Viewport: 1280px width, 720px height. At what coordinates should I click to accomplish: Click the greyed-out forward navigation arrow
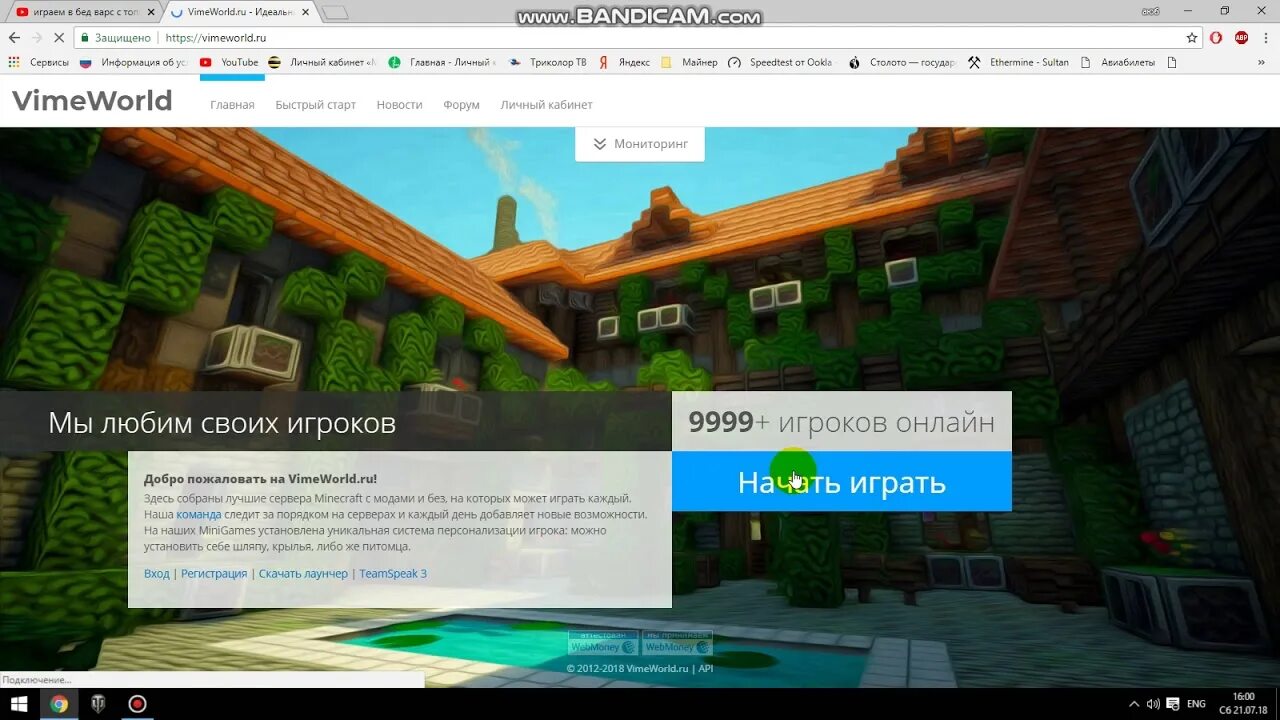tap(36, 38)
